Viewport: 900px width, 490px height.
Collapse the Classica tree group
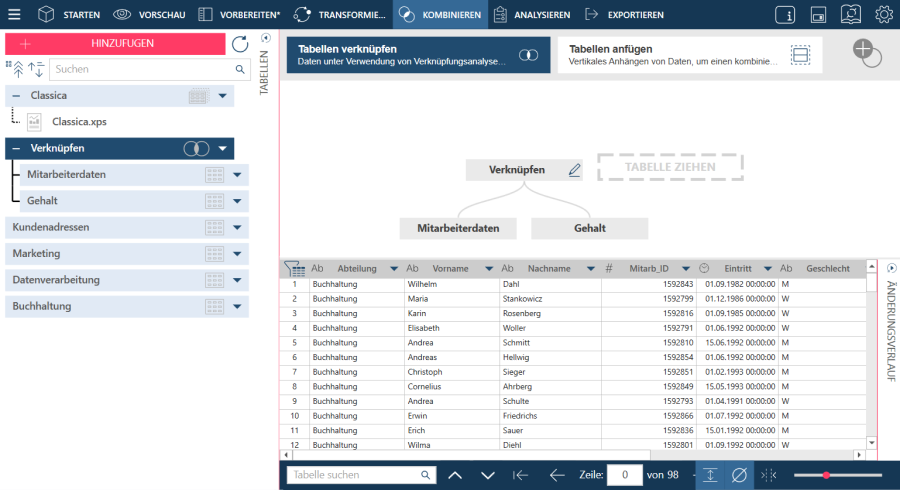(x=16, y=96)
